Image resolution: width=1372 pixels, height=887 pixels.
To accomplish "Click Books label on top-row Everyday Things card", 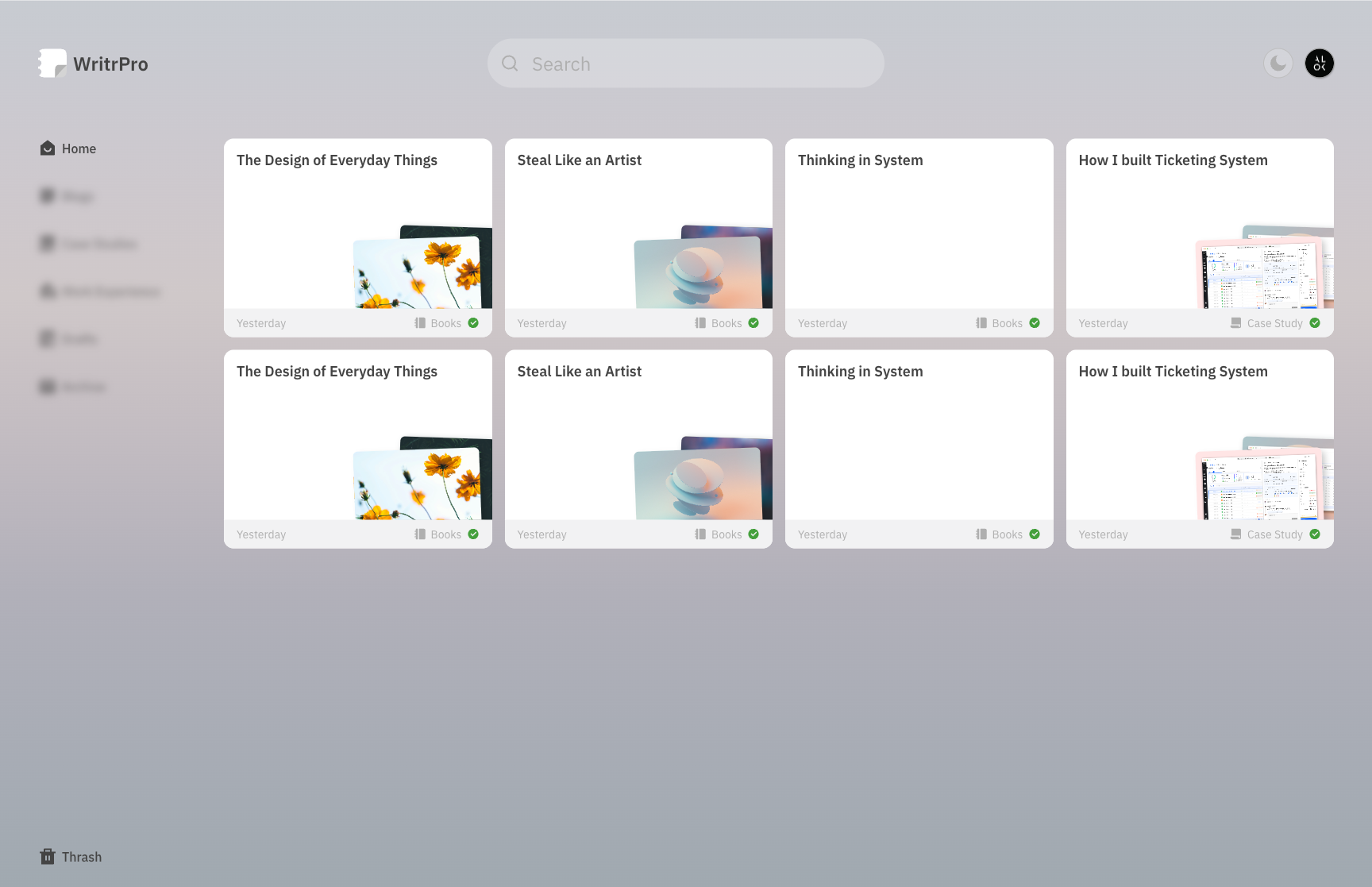I will coord(446,323).
